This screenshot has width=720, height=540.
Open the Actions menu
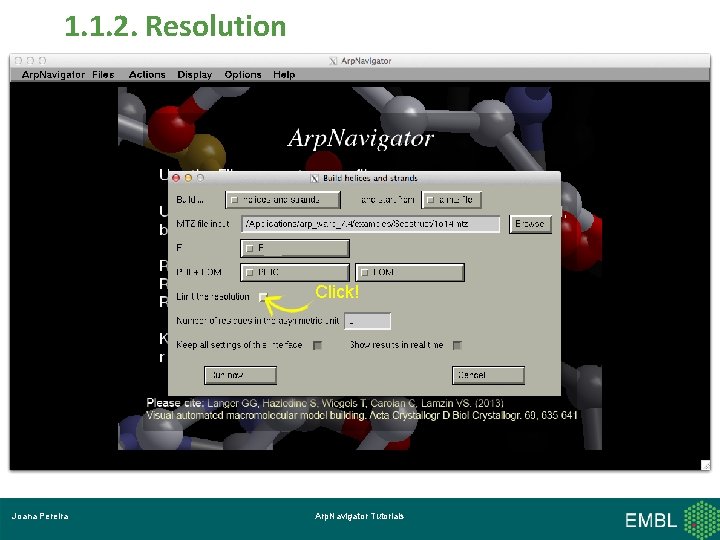(x=147, y=74)
